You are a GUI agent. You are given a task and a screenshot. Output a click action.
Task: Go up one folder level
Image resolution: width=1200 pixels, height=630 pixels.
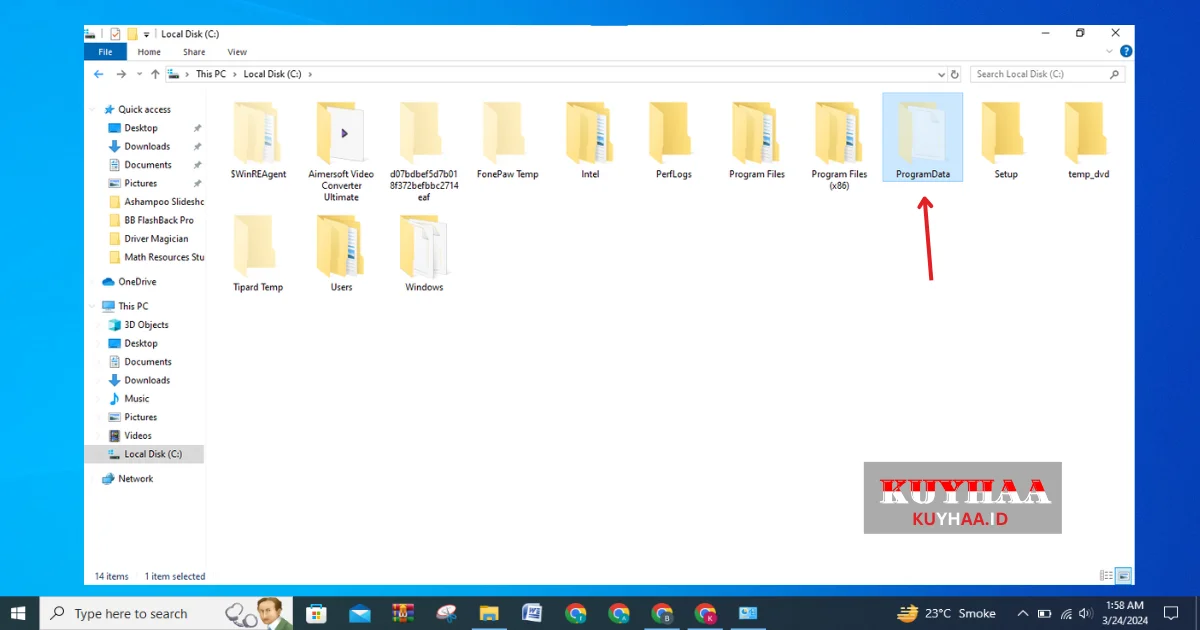155,74
